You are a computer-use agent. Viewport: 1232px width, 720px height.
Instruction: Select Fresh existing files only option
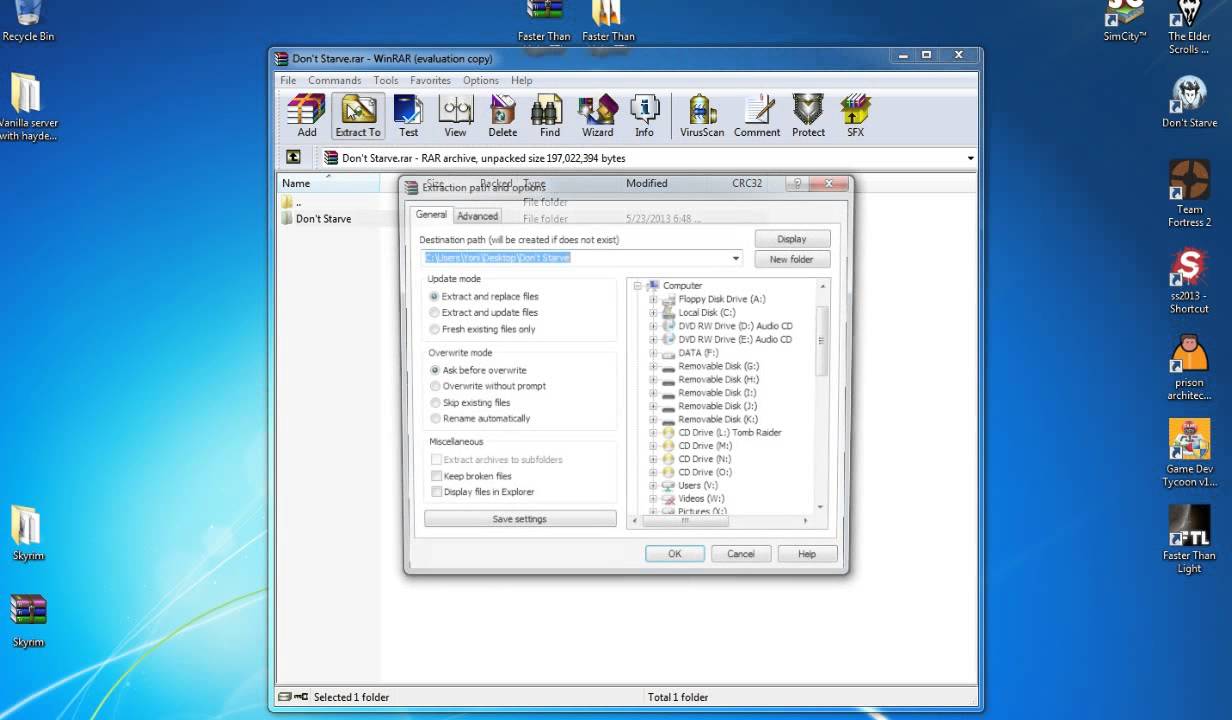(x=482, y=329)
